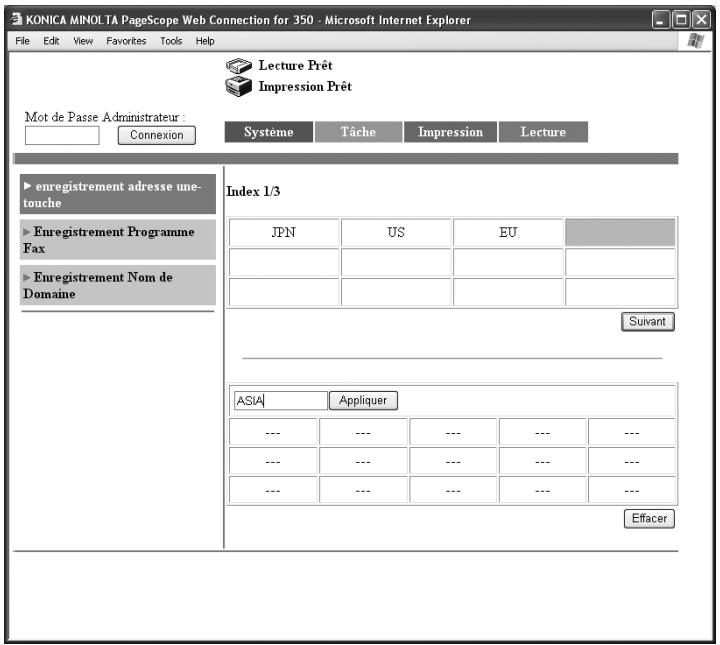Click the Effacer button
Screen dimensions: 720x645
[x=649, y=518]
